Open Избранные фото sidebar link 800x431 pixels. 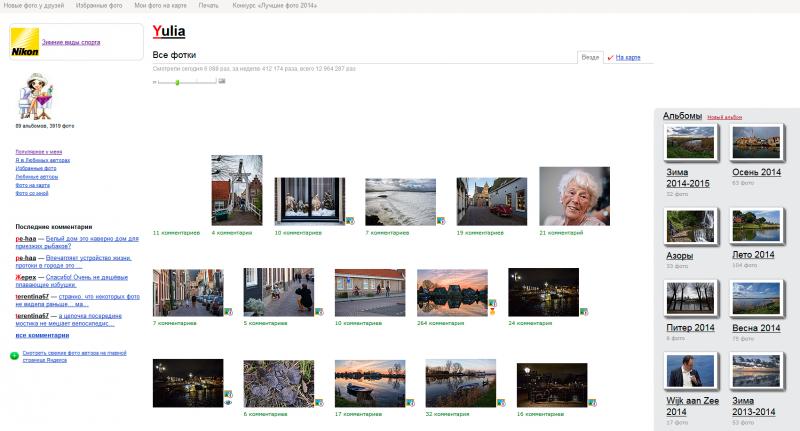point(36,168)
